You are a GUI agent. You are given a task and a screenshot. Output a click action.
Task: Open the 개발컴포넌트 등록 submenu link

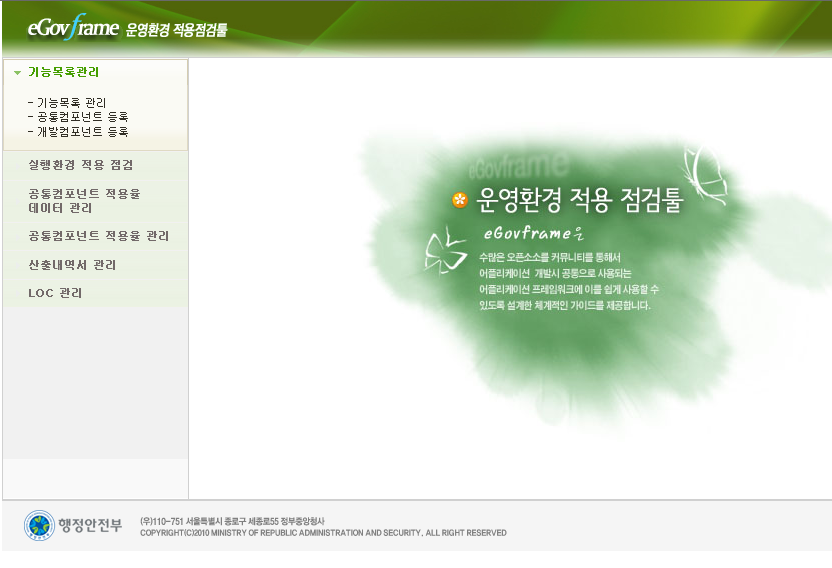coord(78,132)
